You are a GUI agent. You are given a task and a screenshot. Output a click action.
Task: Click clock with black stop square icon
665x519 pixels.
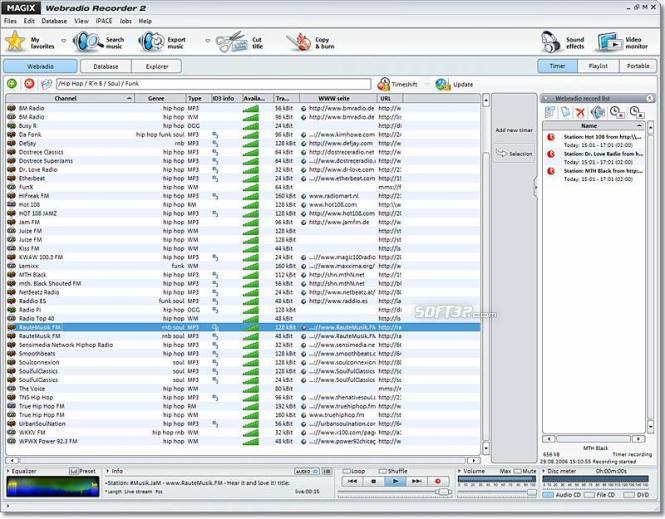(636, 112)
